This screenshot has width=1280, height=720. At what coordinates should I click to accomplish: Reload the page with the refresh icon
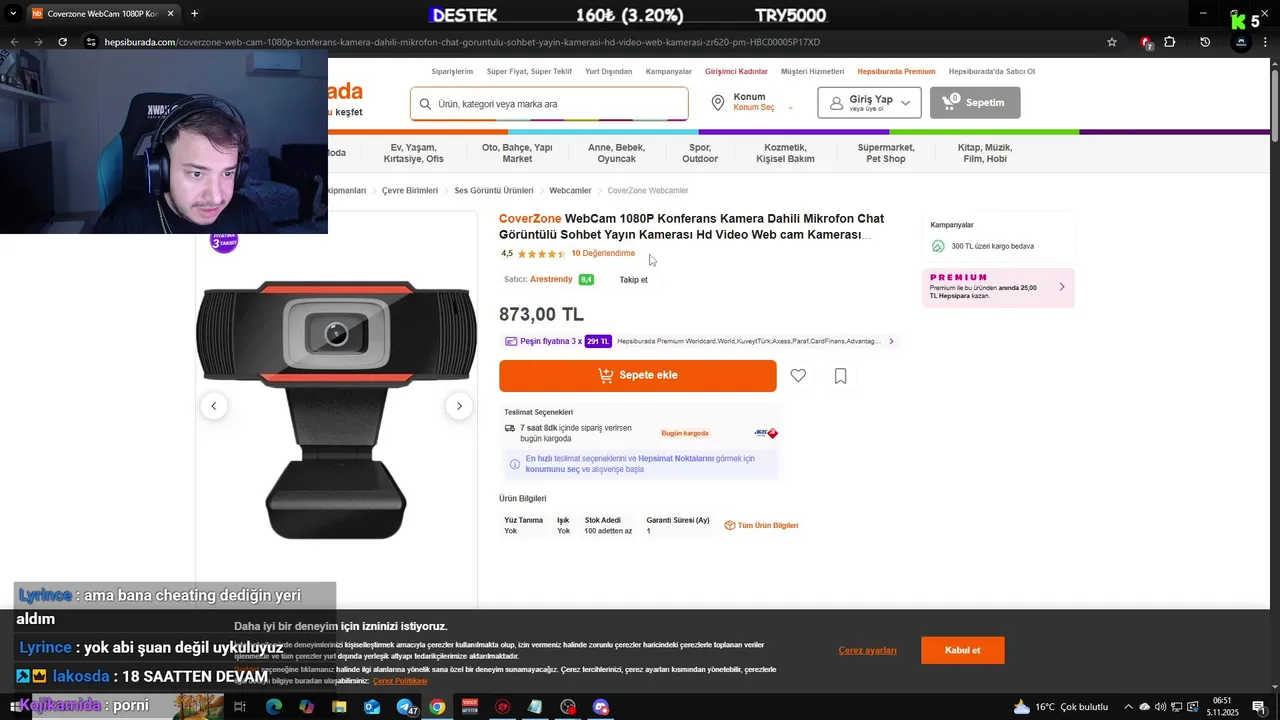(62, 42)
